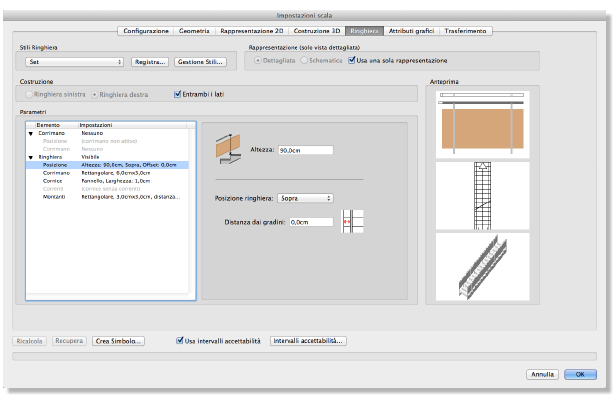
Task: Click the Crea Simbolo... button
Action: pos(118,341)
